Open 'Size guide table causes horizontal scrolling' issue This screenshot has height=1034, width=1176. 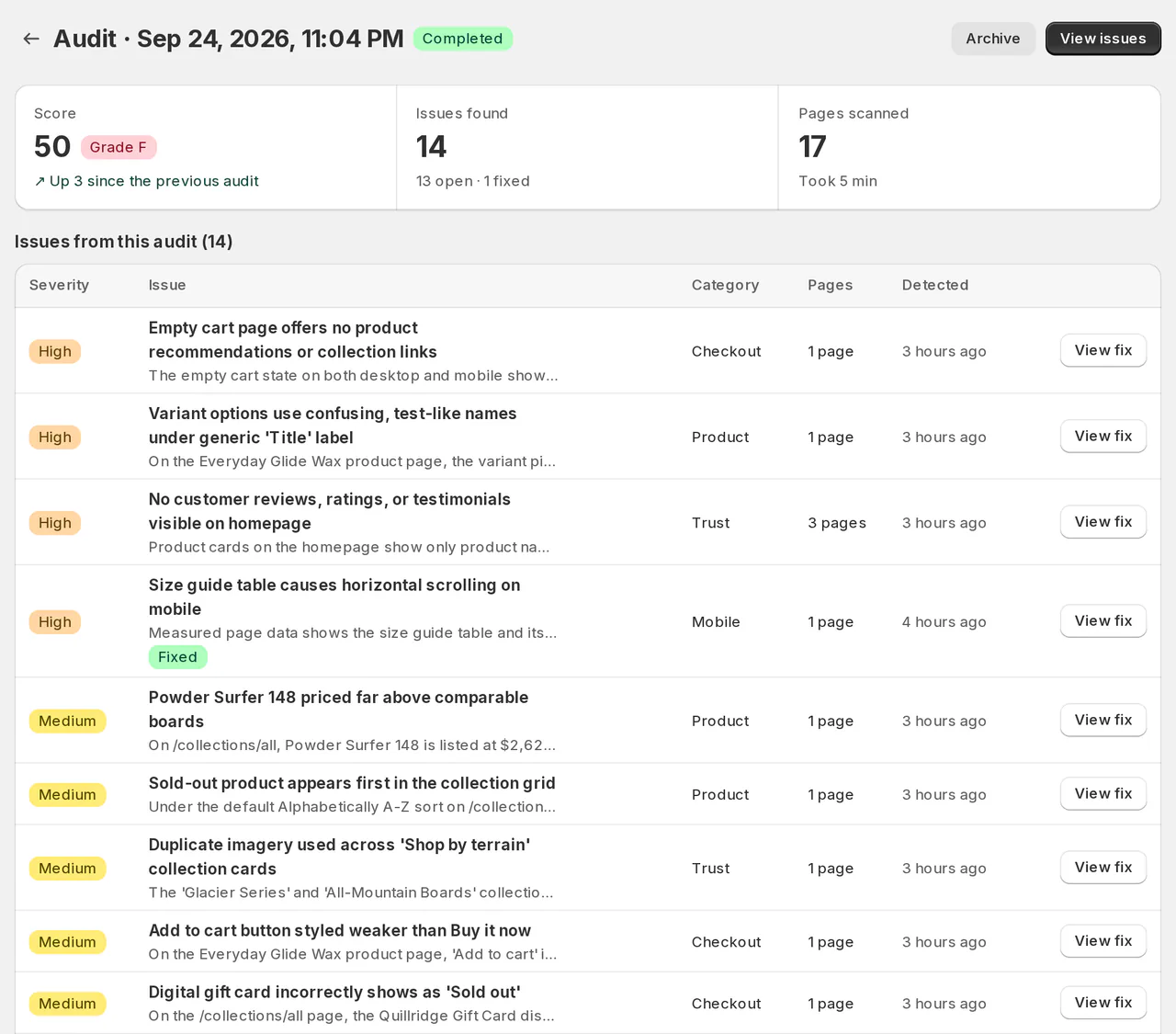pyautogui.click(x=334, y=597)
